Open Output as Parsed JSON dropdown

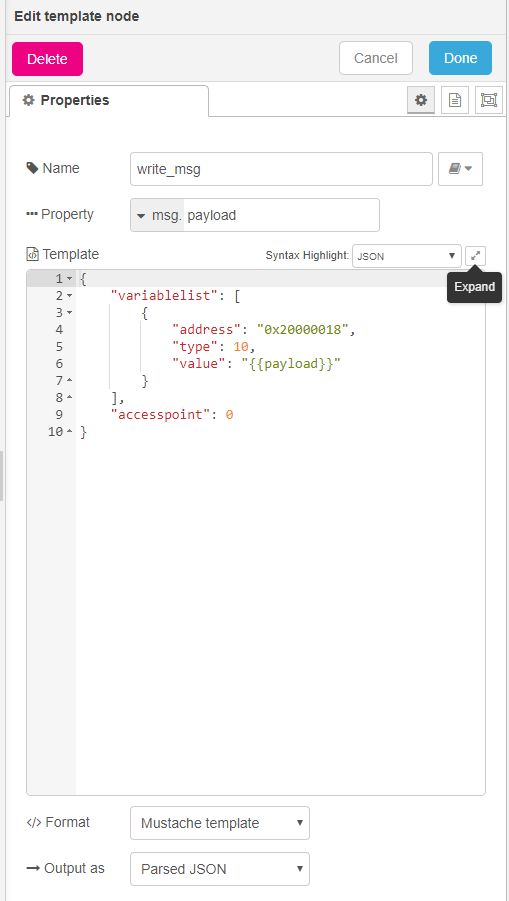(220, 869)
